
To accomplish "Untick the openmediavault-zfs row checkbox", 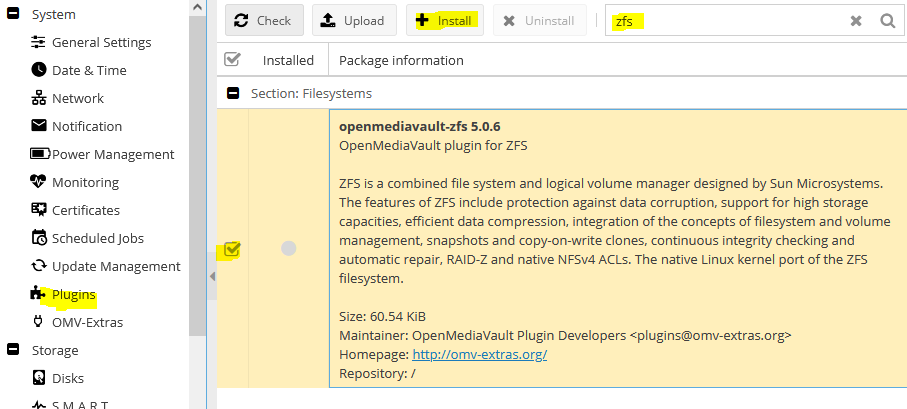I will click(232, 249).
